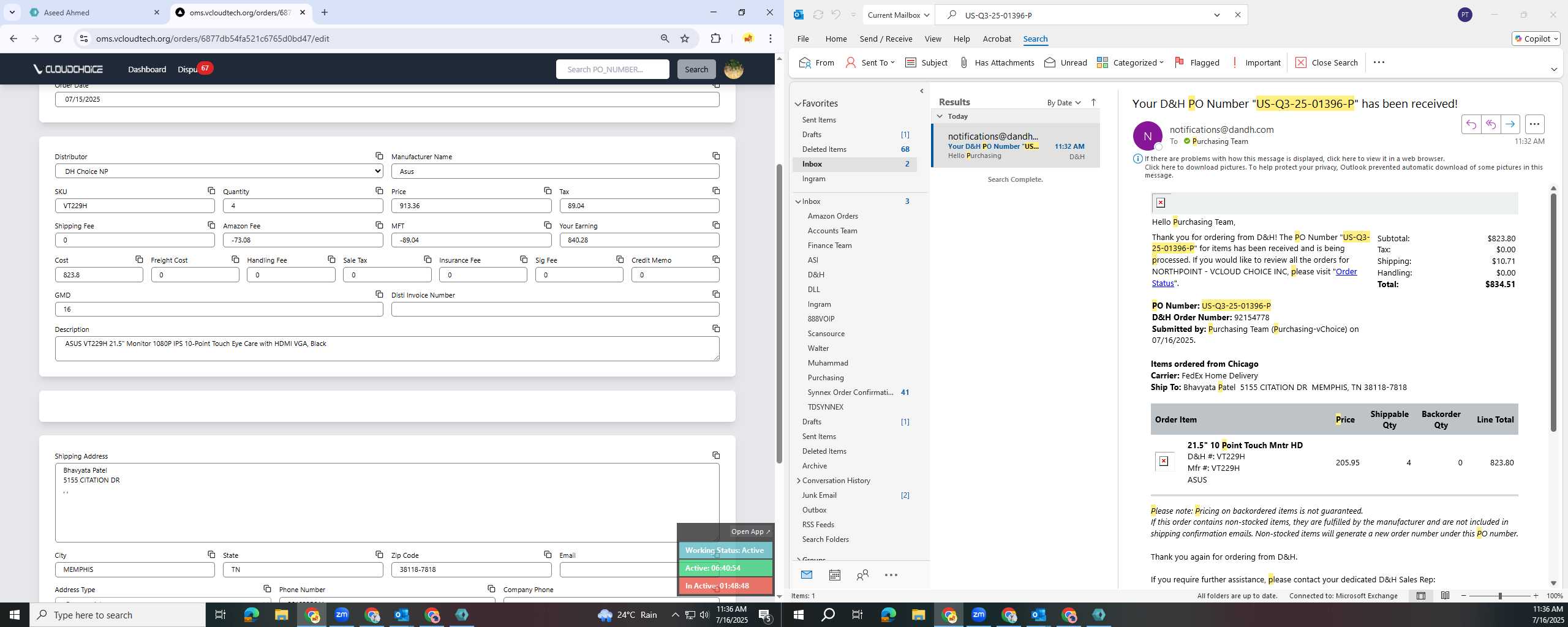Open Outlook from the left taskbar
This screenshot has height=627, width=1568.
tap(402, 615)
